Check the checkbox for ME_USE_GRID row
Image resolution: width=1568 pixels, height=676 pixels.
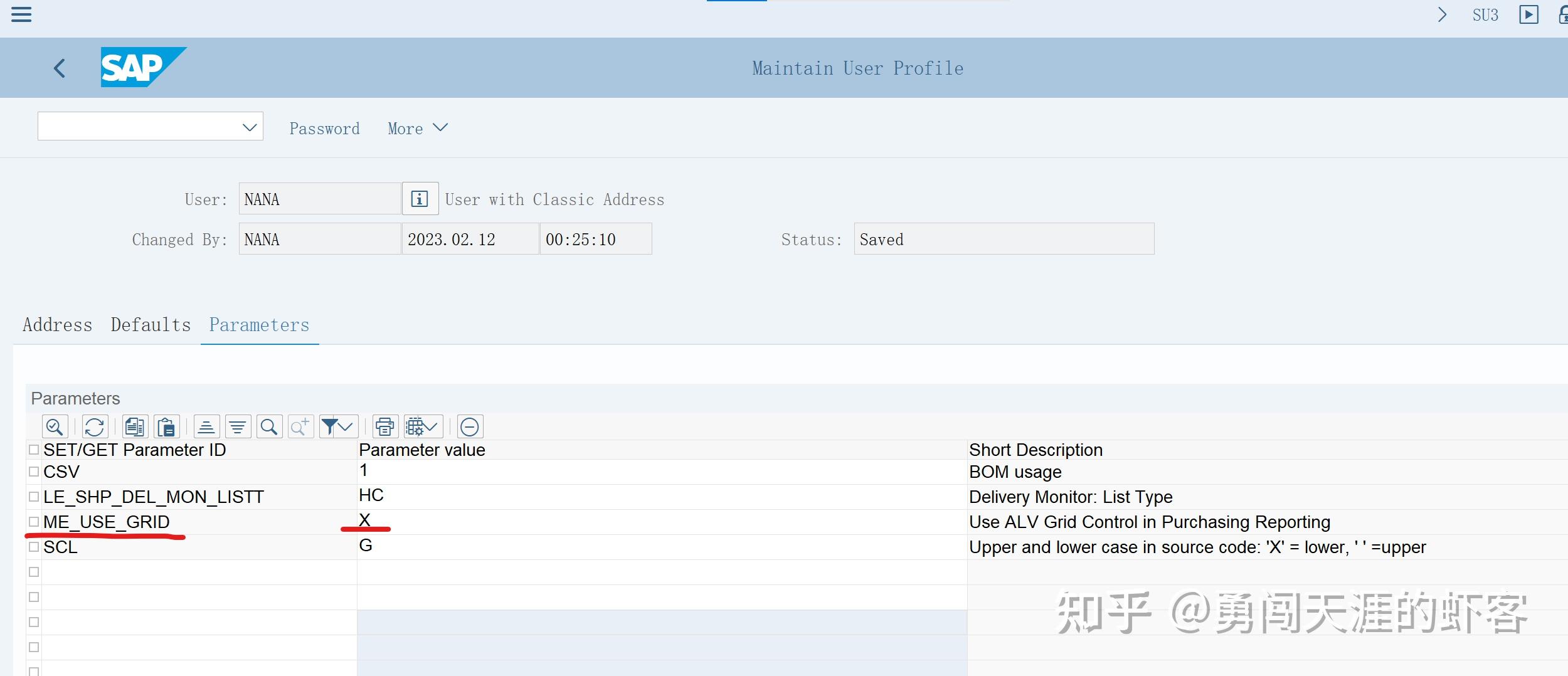click(x=34, y=521)
